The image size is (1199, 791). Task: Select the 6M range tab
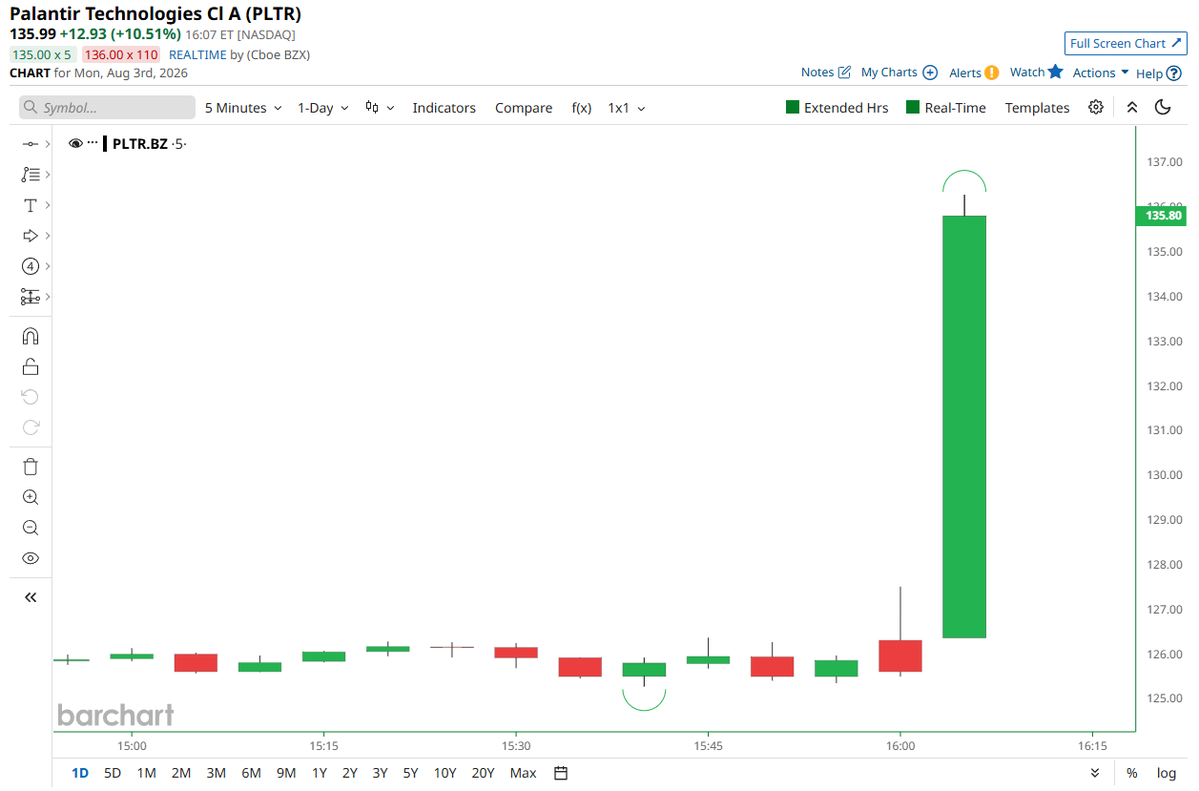click(251, 773)
